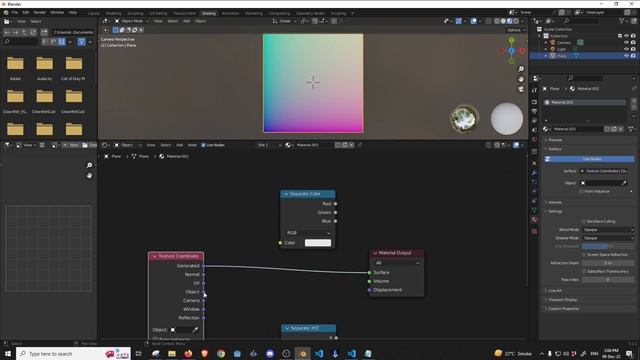Toggle Use Nodes checkbox in node header
Image resolution: width=640 pixels, height=360 pixels.
pyautogui.click(x=203, y=145)
